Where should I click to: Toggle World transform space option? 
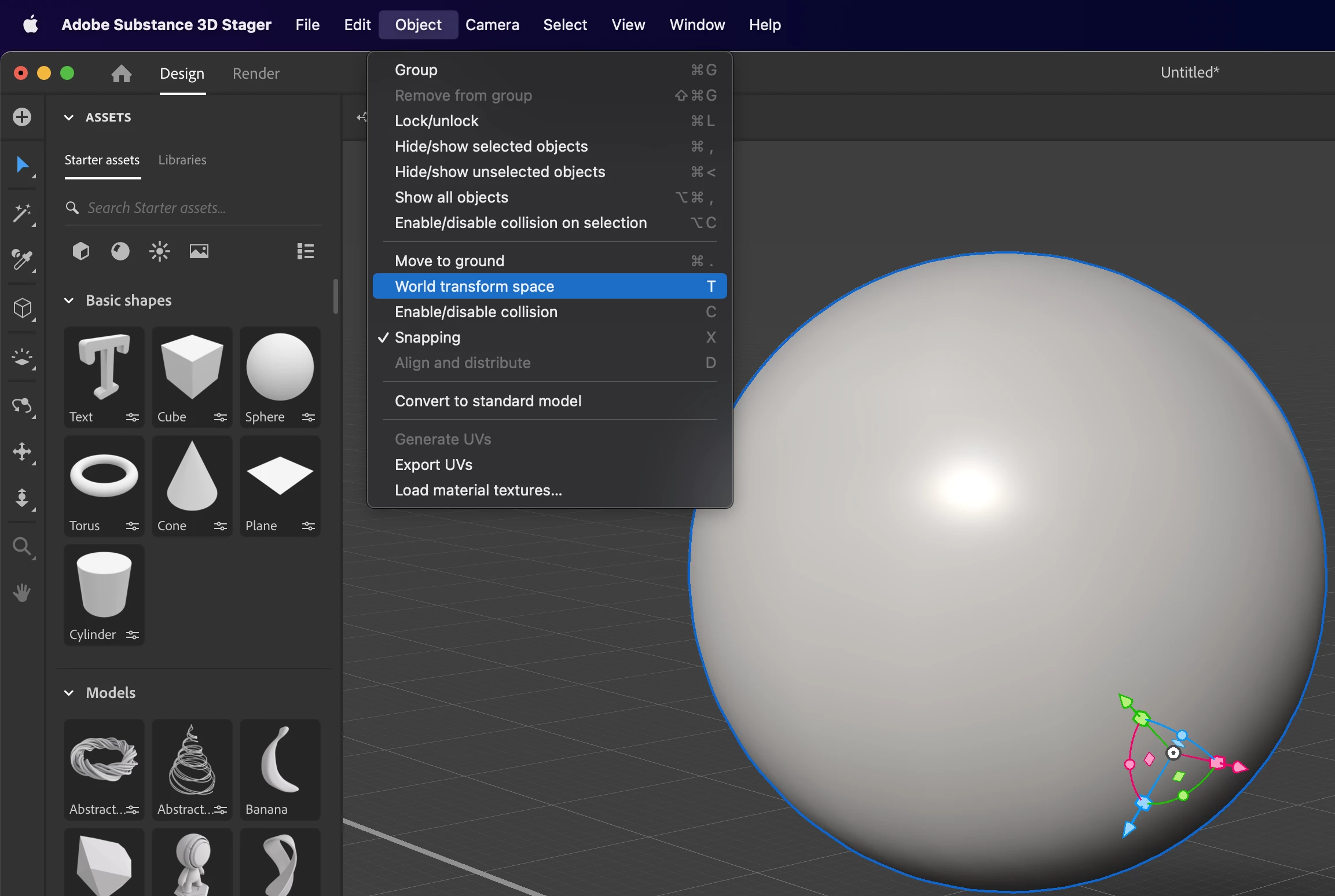[474, 287]
